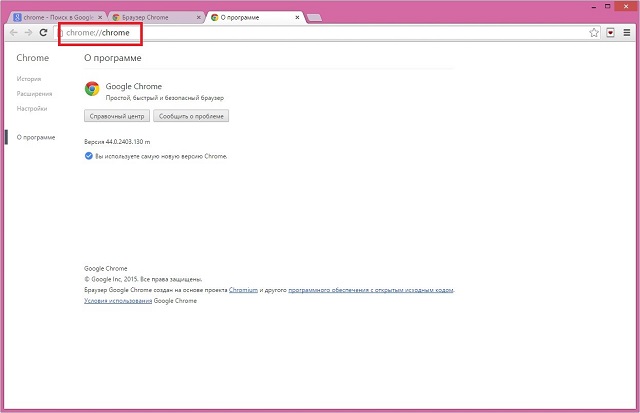This screenshot has width=640, height=413.
Task: Open a new tab with the new-tab button
Action: (314, 18)
